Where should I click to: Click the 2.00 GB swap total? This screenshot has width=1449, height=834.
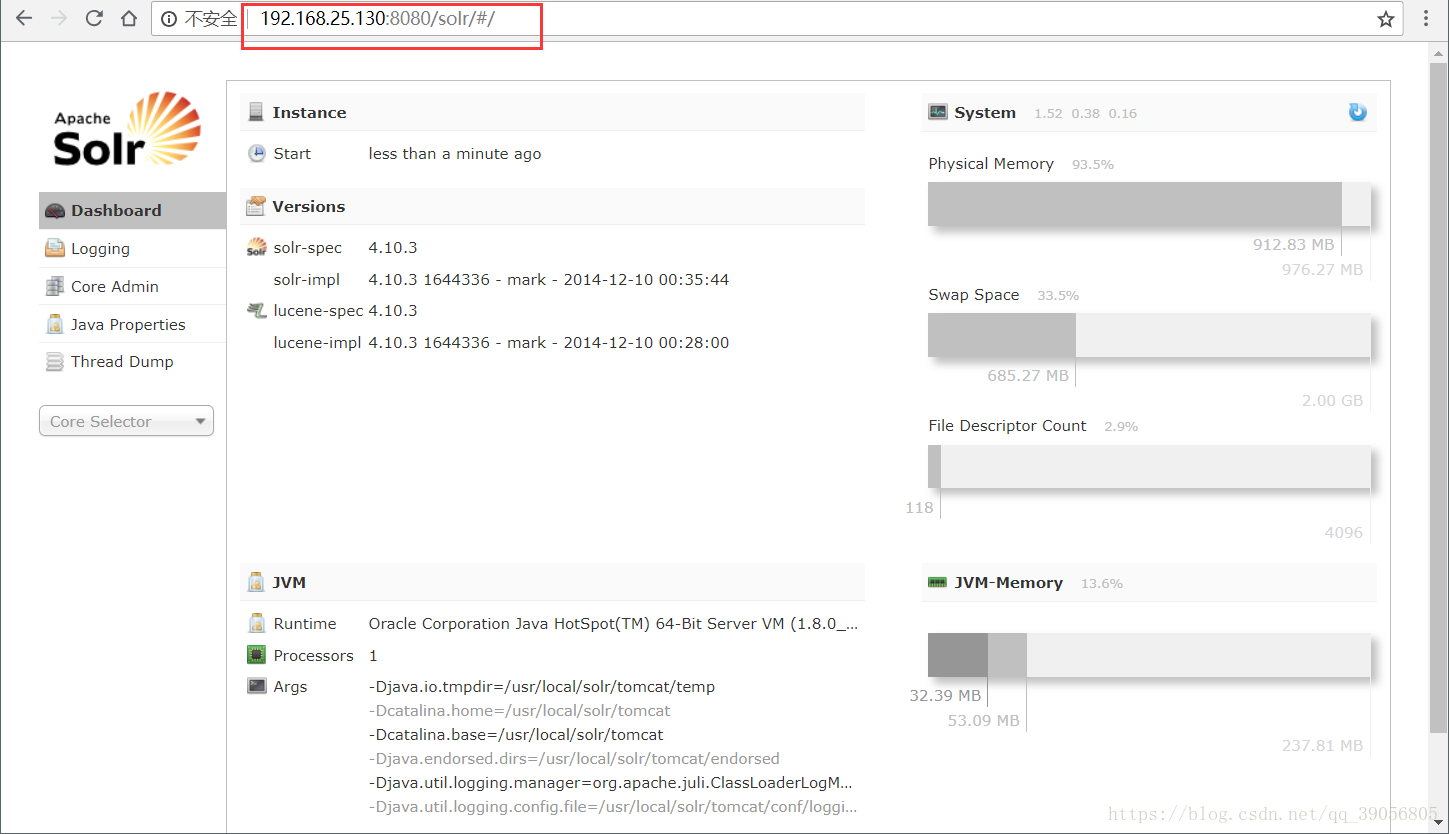1332,400
